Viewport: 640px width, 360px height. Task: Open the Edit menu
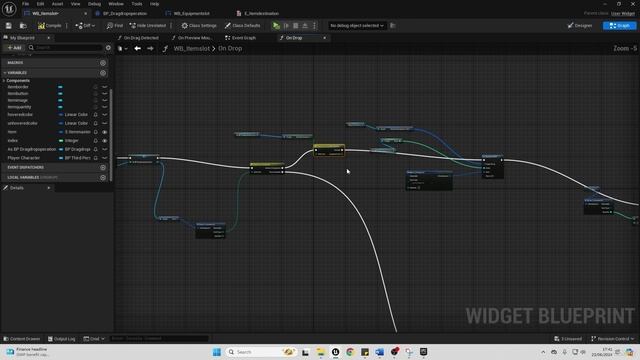(40, 4)
